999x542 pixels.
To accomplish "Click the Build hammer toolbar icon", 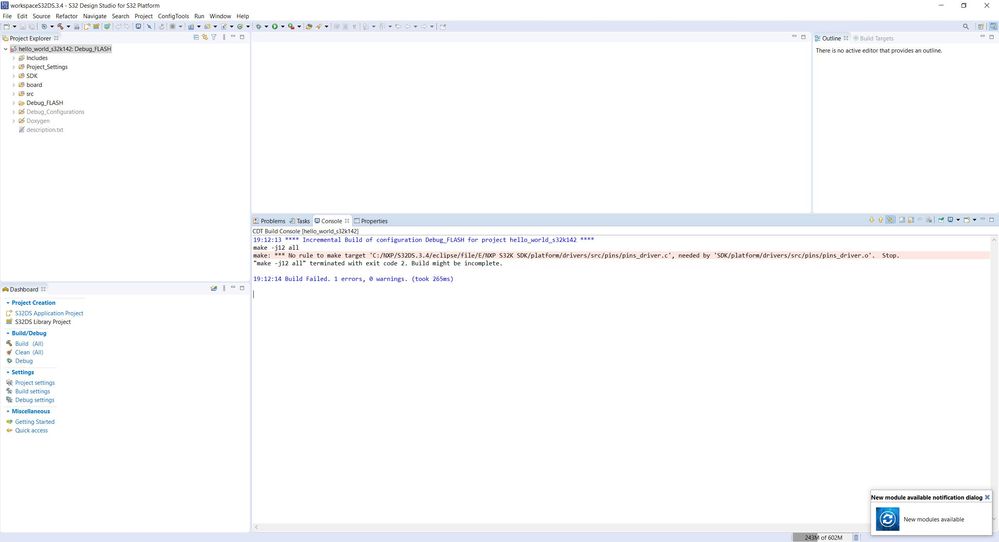I will 60,26.
